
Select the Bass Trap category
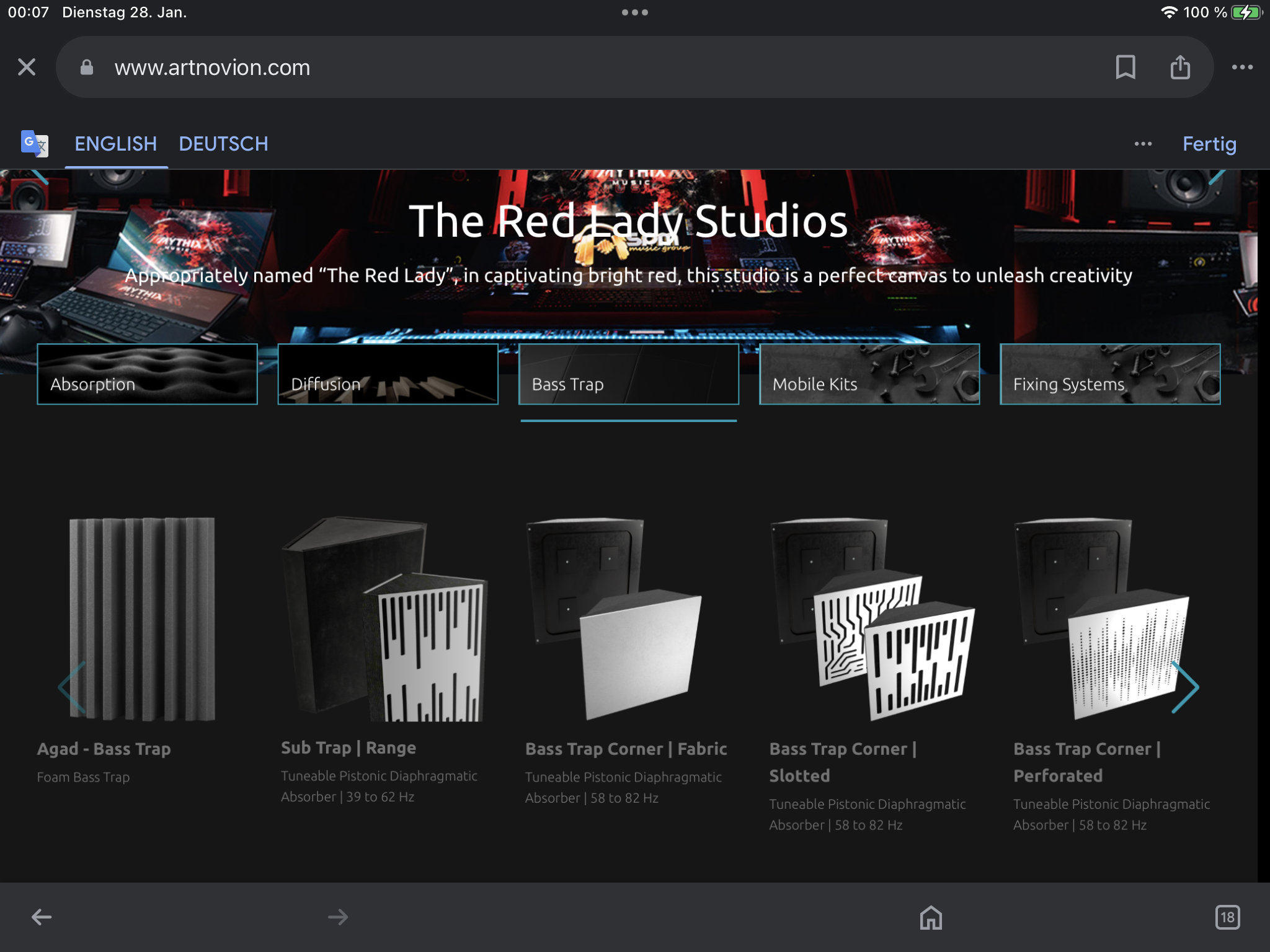(628, 374)
